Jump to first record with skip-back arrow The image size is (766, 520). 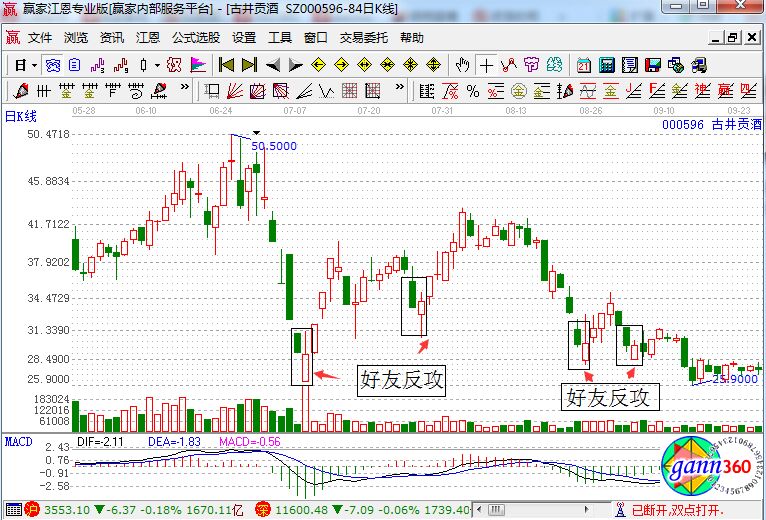point(226,65)
